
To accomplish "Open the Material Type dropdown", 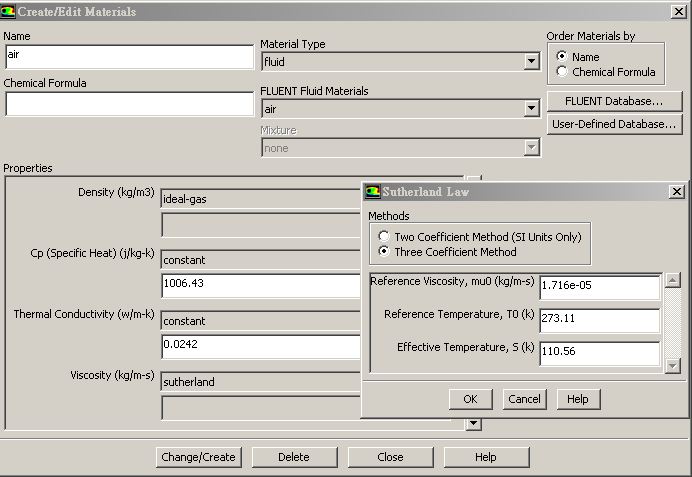I will pyautogui.click(x=531, y=62).
